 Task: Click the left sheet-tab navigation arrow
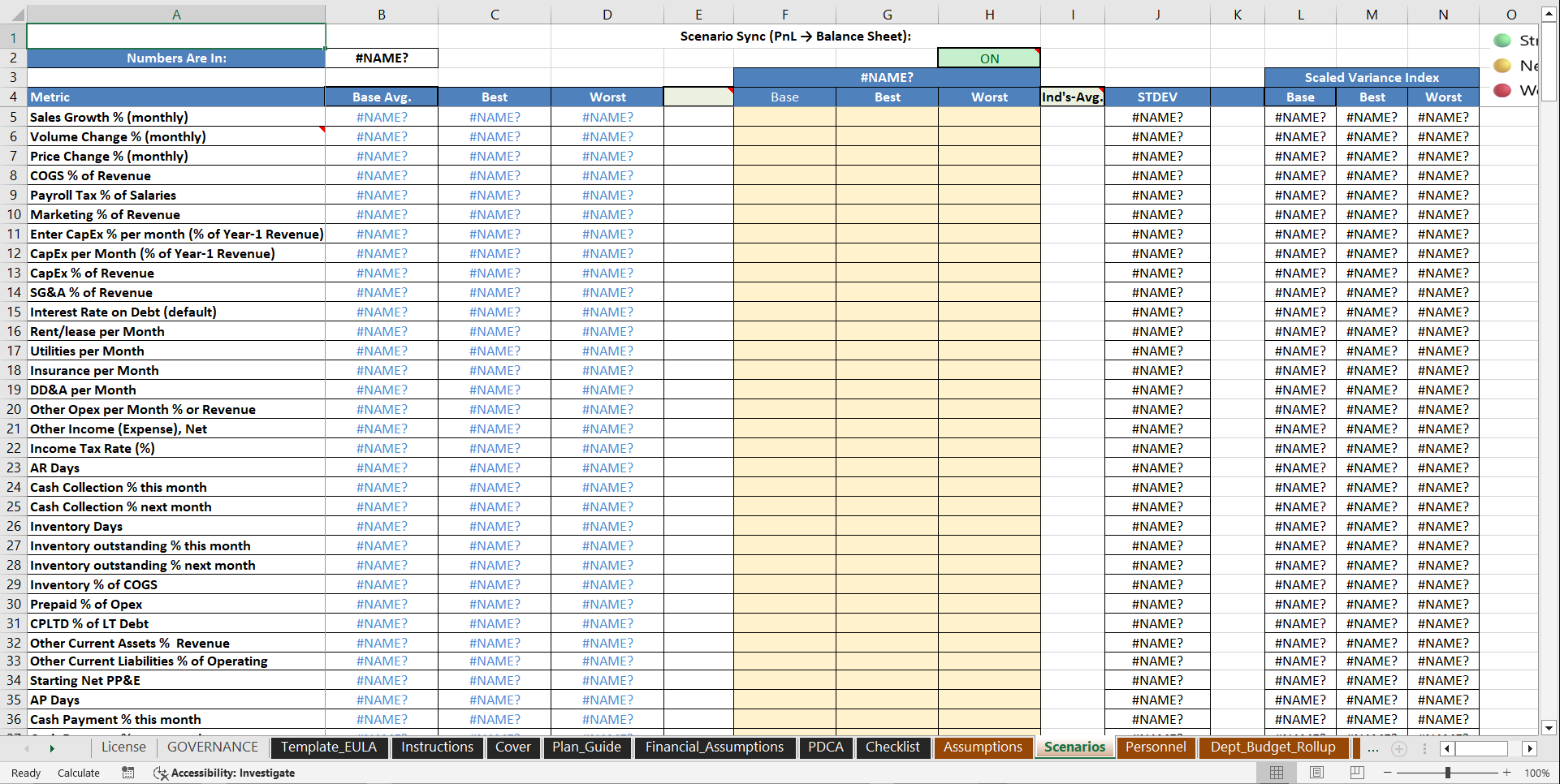[x=27, y=748]
